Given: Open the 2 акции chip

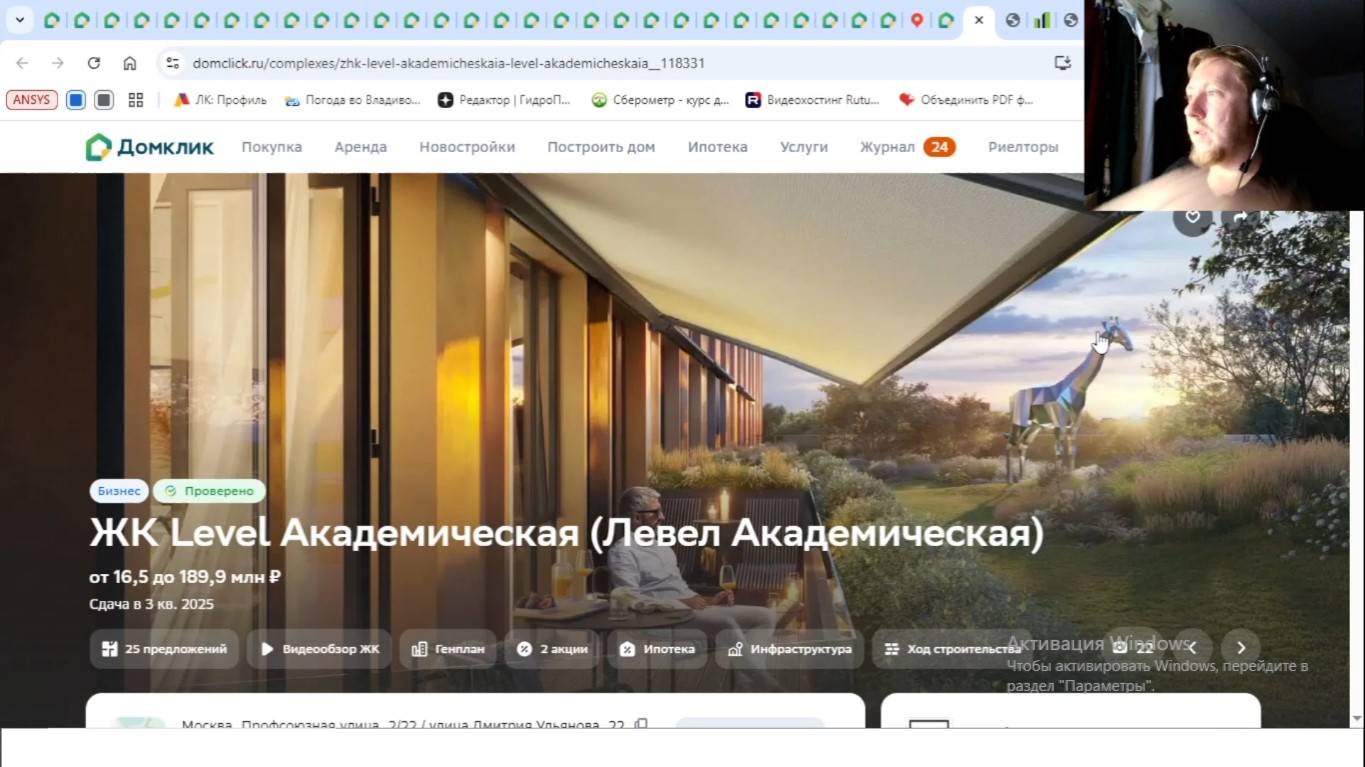Looking at the screenshot, I should coord(552,649).
